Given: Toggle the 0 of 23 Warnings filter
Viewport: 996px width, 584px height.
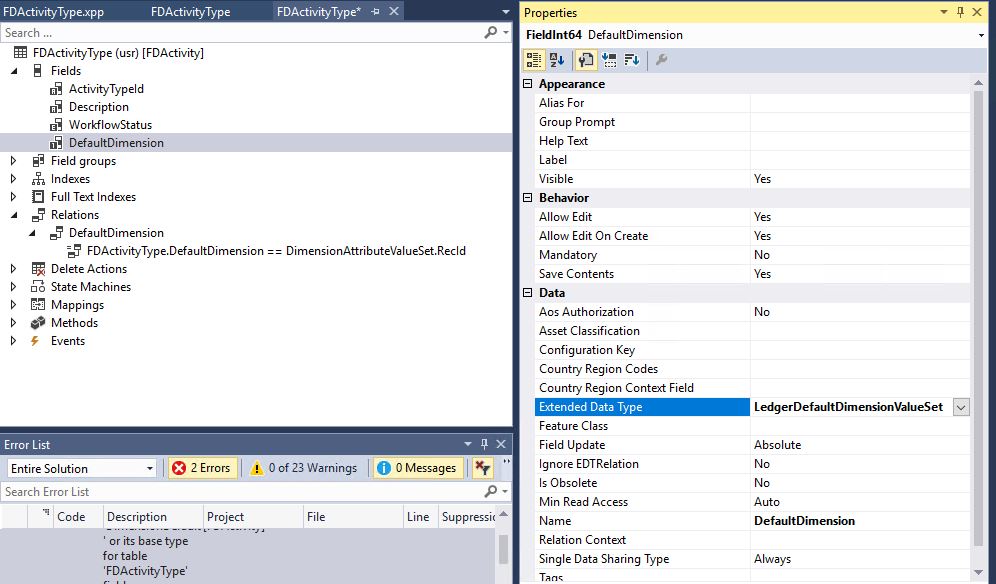Looking at the screenshot, I should click(303, 468).
